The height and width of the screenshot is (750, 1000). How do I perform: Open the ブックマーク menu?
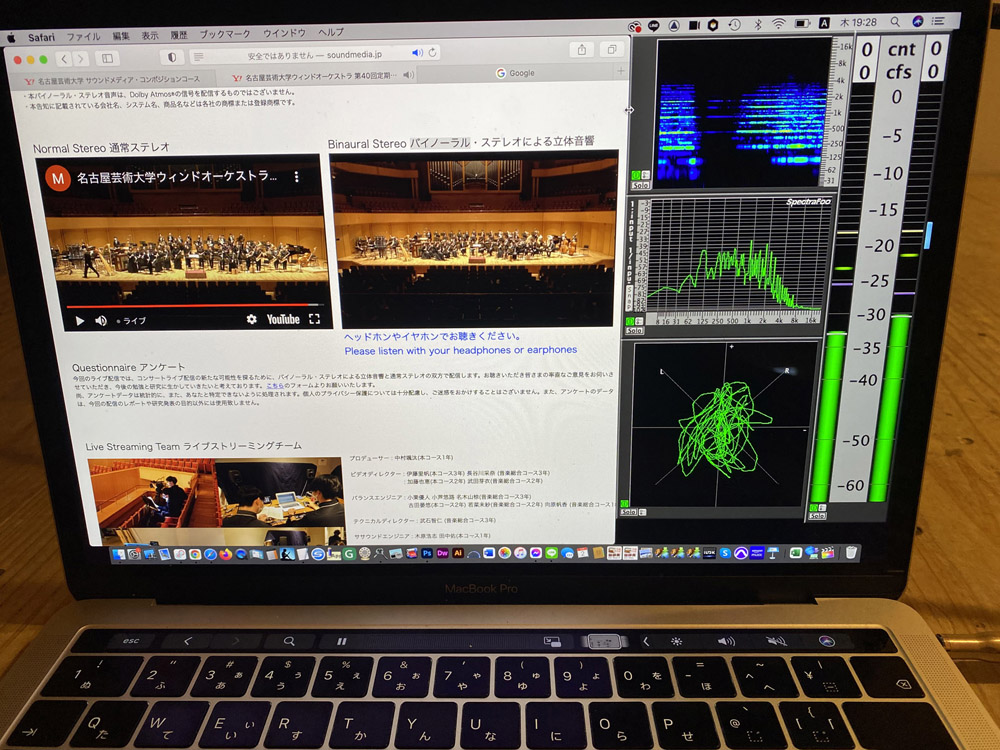(224, 33)
